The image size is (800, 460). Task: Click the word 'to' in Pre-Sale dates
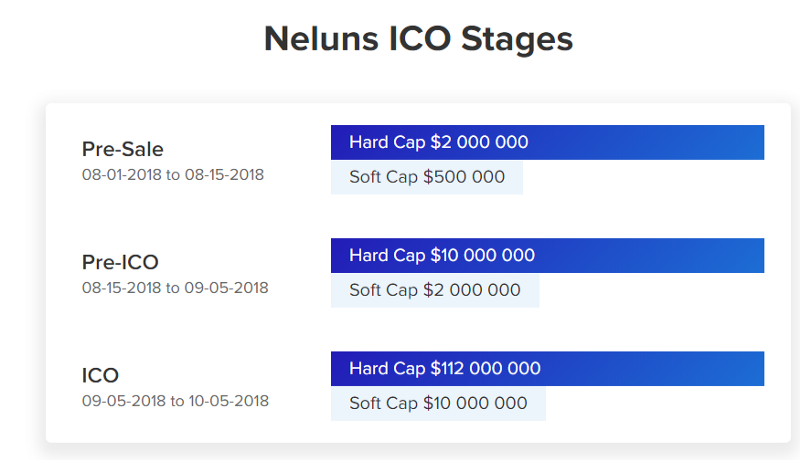[173, 174]
